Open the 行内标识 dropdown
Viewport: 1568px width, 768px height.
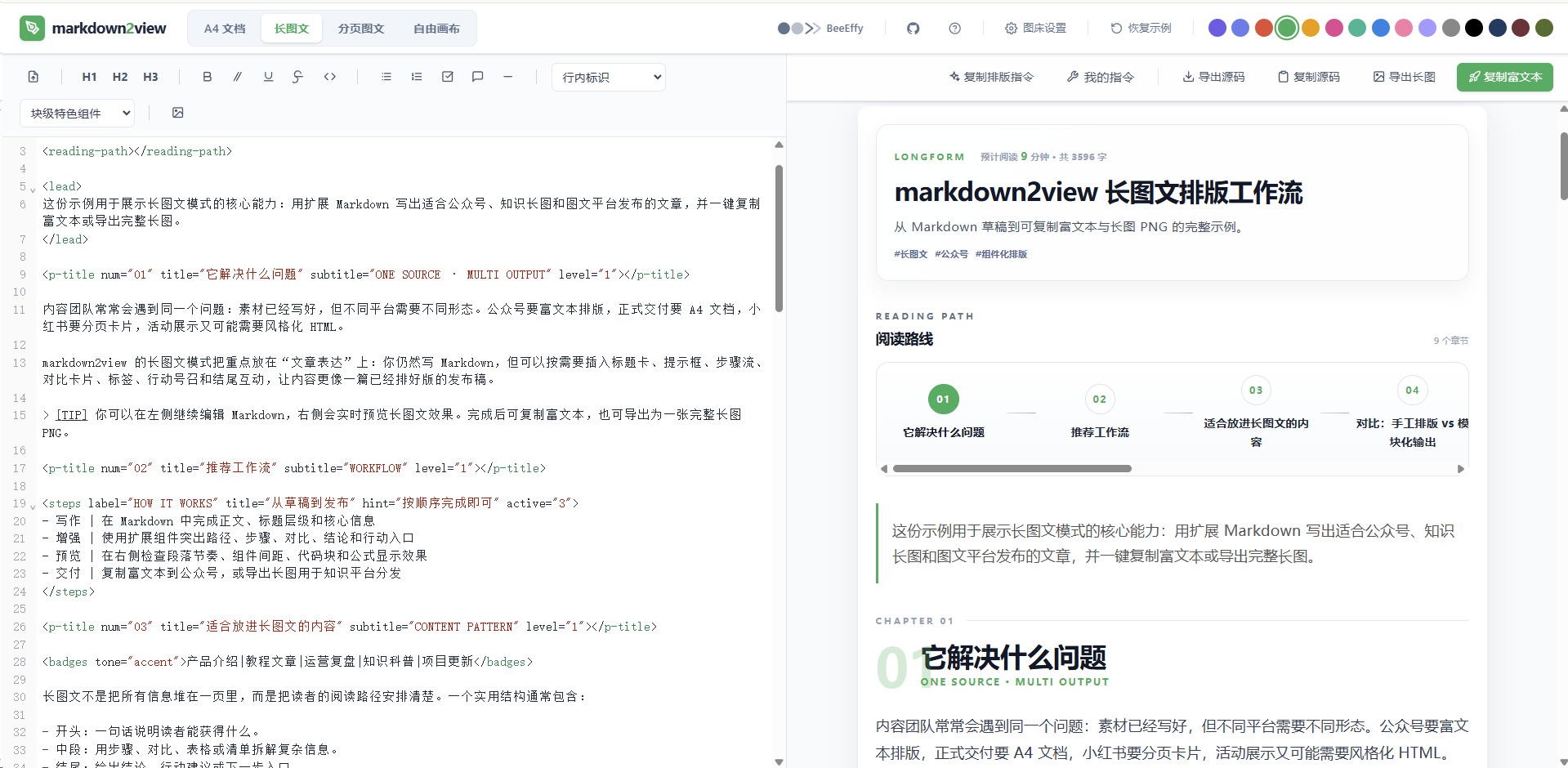point(609,78)
